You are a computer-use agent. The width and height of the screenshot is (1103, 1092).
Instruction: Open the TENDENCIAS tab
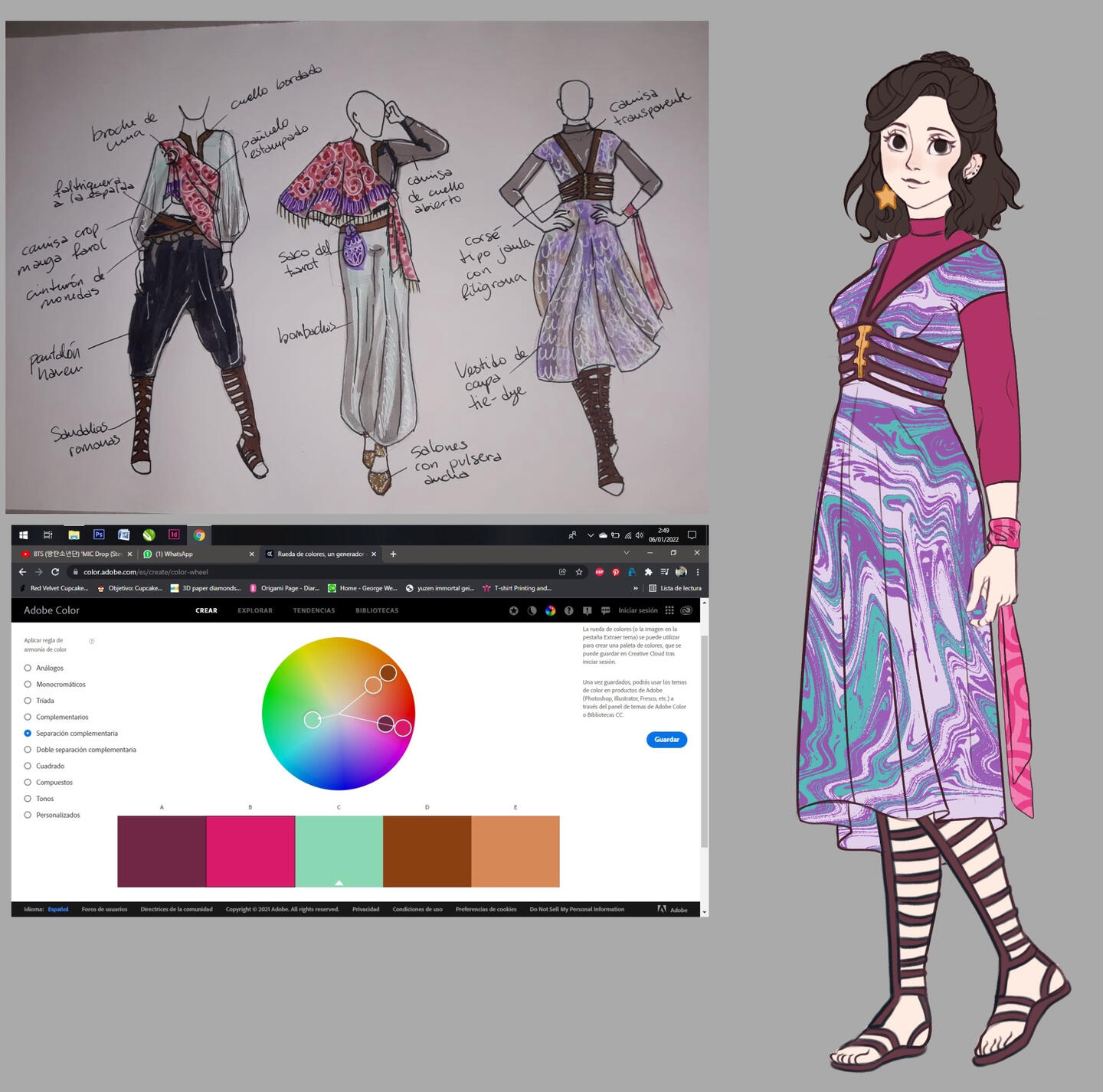coord(313,610)
